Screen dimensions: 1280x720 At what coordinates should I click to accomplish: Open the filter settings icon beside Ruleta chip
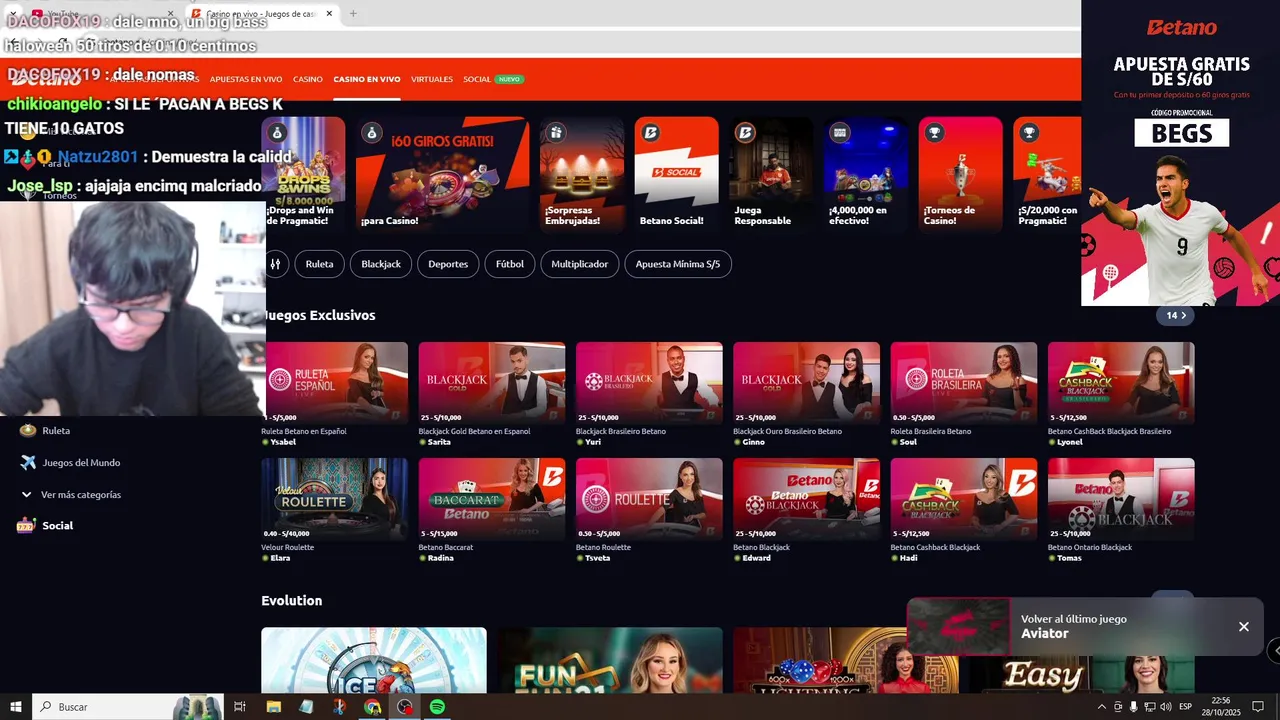coord(275,264)
